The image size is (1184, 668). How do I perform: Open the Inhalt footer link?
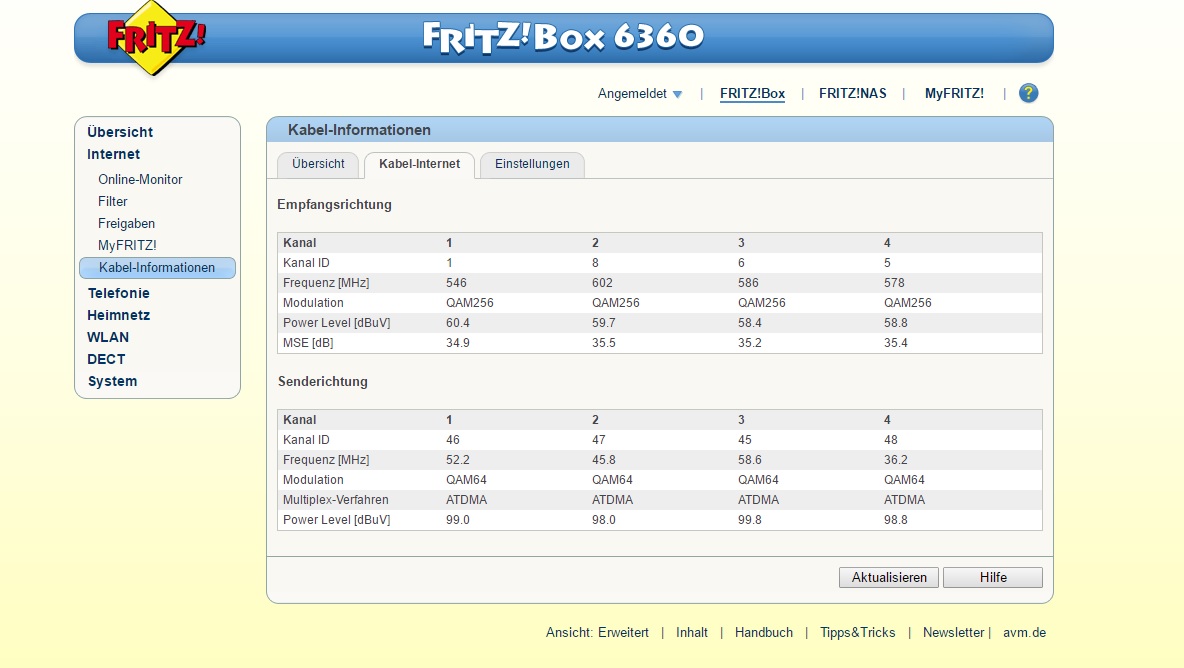692,633
